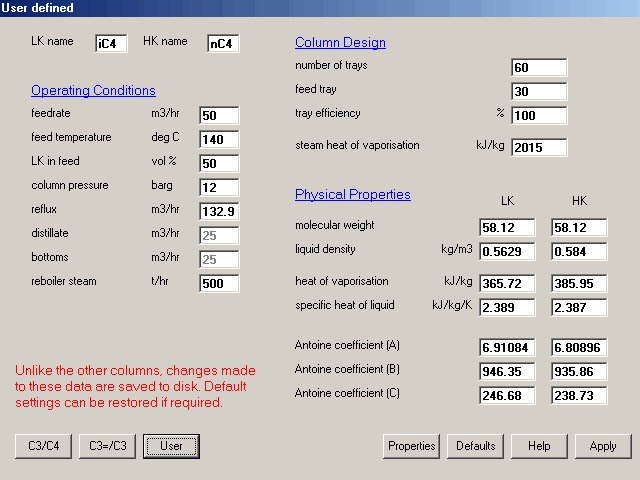This screenshot has height=480, width=640.
Task: Restore settings with Defaults button
Action: (475, 446)
